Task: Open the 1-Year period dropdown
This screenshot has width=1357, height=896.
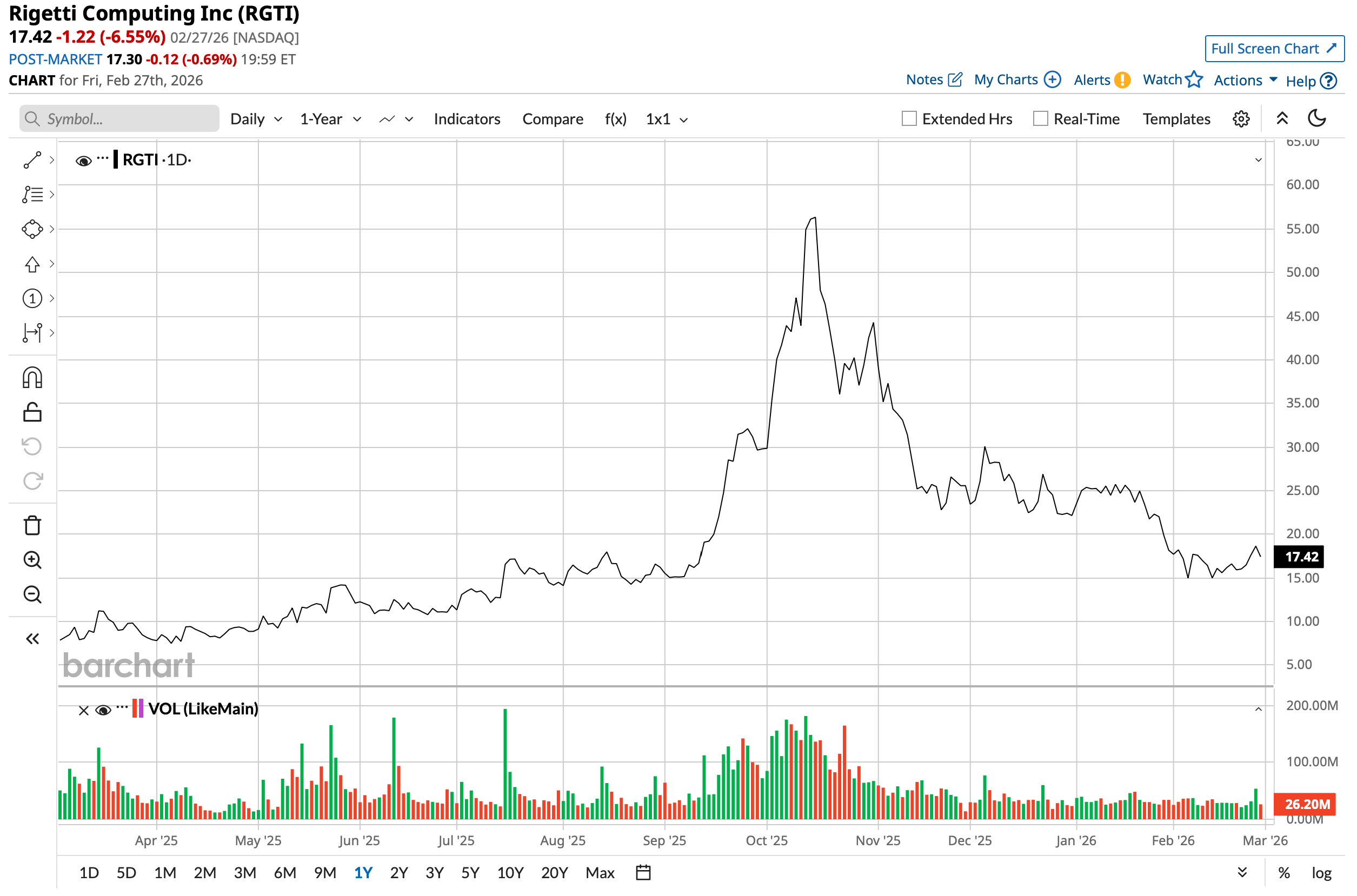Action: point(330,119)
